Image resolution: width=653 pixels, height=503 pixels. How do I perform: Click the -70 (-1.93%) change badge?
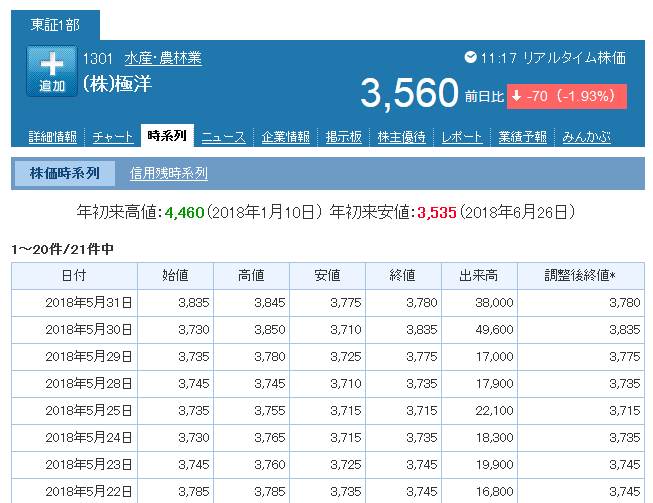tap(567, 96)
